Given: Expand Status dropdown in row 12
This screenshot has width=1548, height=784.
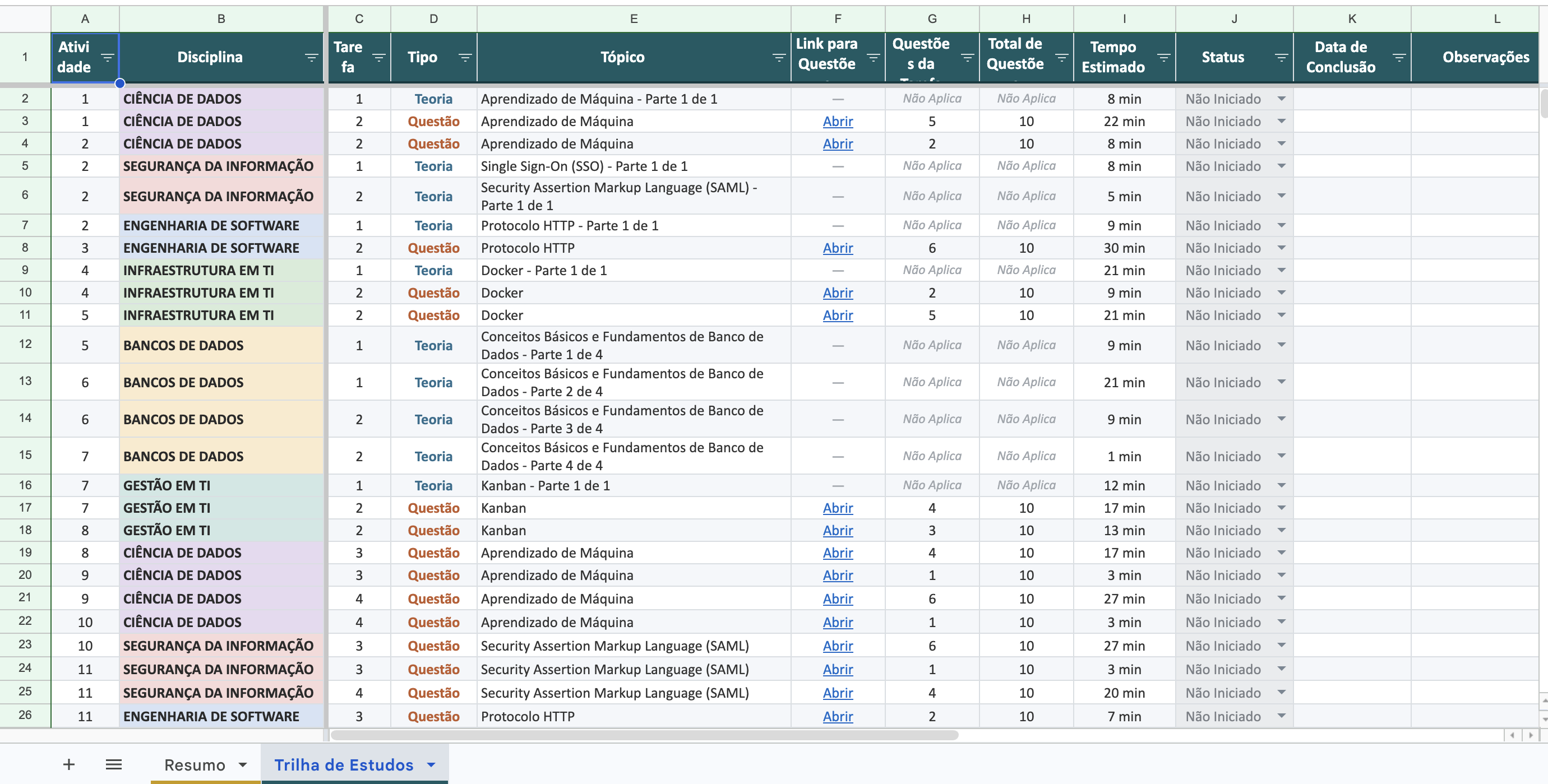Looking at the screenshot, I should [1281, 345].
